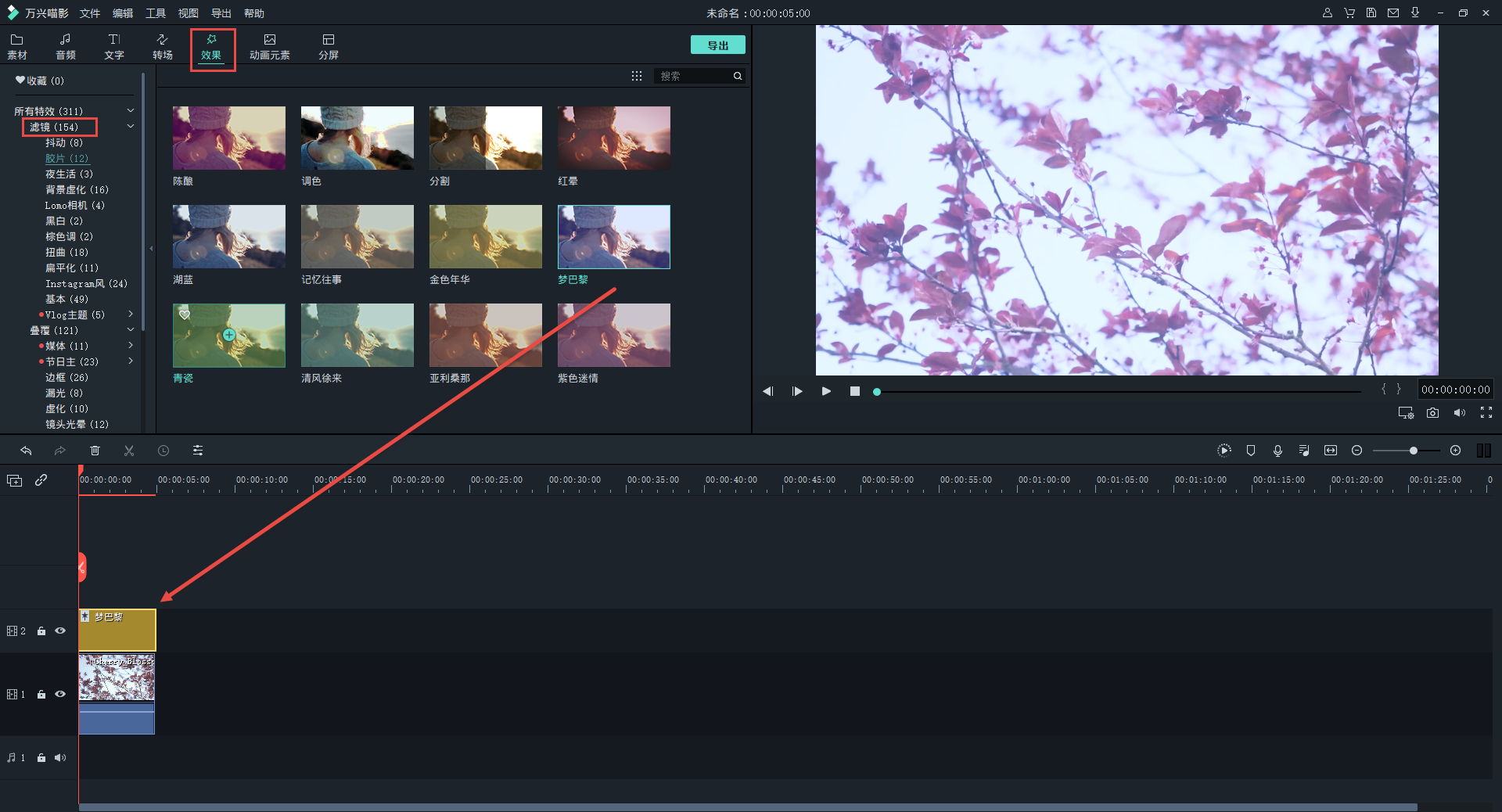The image size is (1502, 812).
Task: Select the 紫色迷情 filter thumbnail
Action: pos(613,336)
